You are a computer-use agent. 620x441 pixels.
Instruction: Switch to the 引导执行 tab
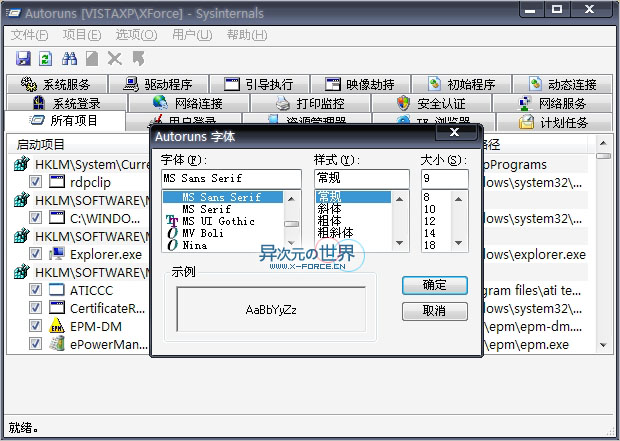pyautogui.click(x=259, y=84)
